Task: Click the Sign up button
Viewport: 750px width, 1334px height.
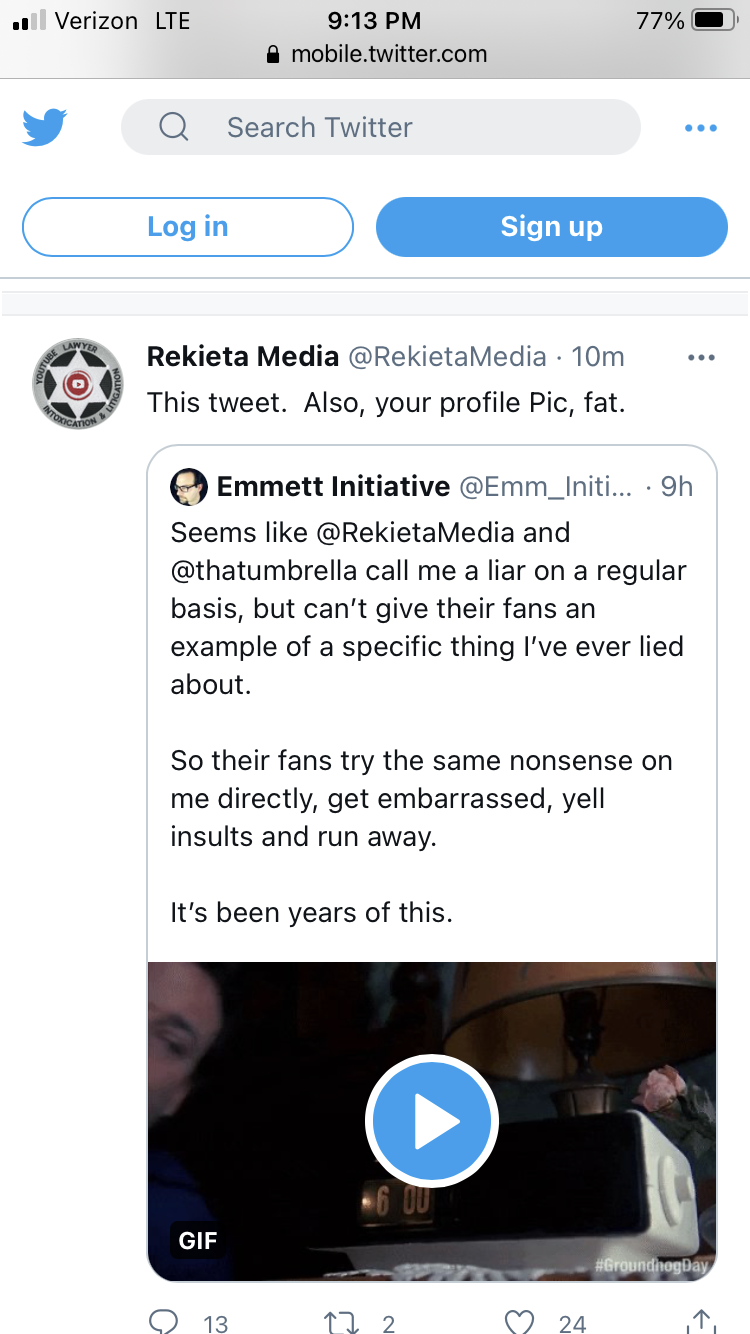Action: pos(552,227)
